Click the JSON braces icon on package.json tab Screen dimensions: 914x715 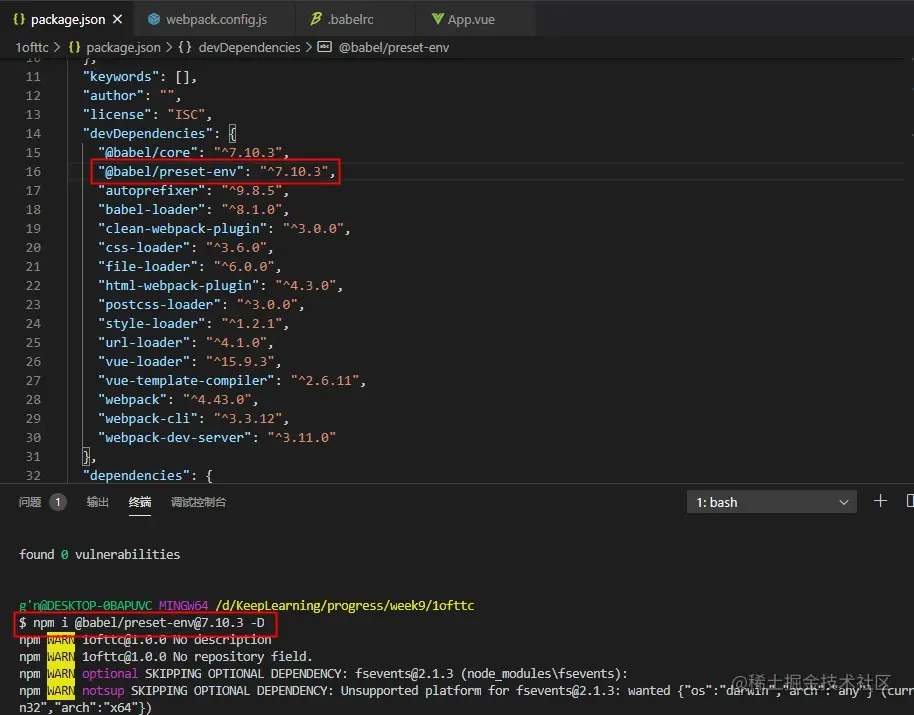[x=19, y=19]
